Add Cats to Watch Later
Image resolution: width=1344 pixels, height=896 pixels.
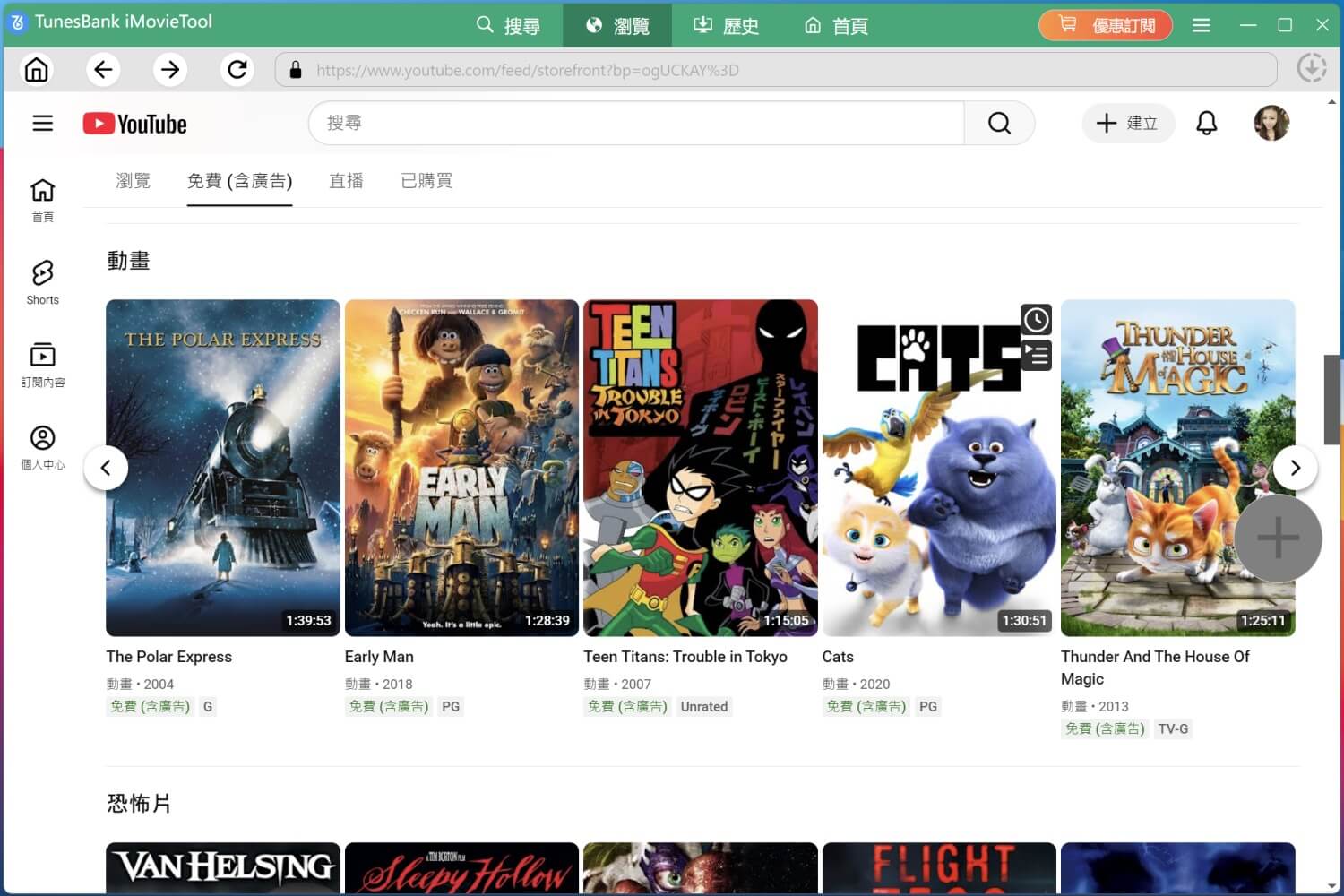point(1036,320)
